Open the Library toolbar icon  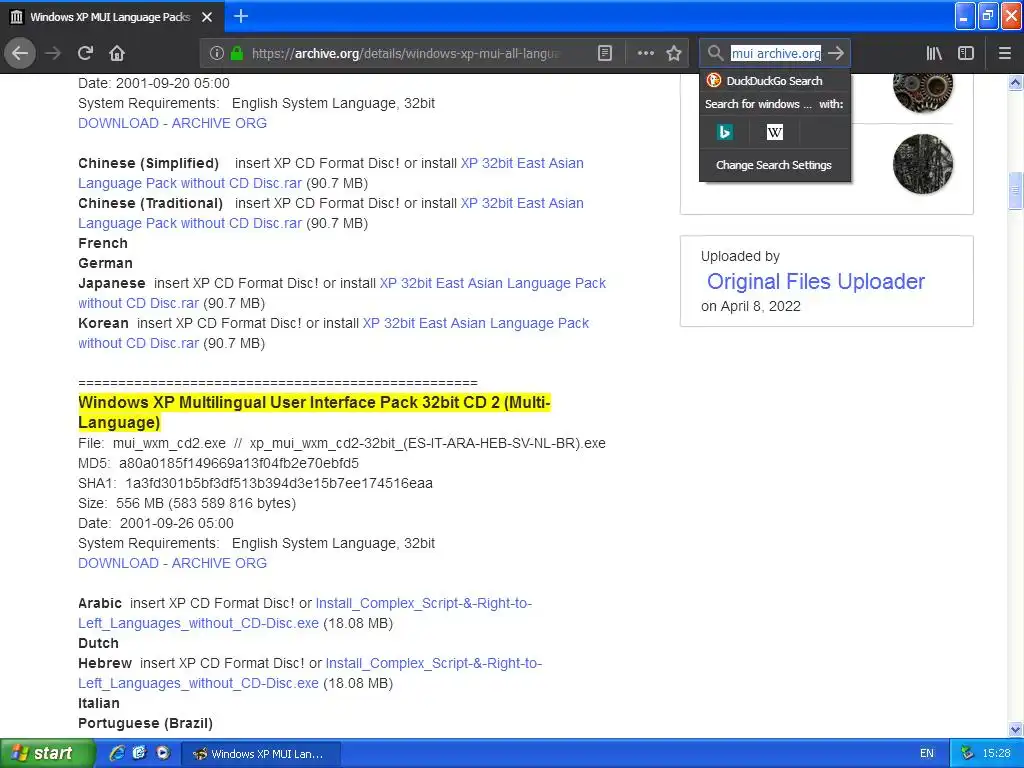pyautogui.click(x=934, y=54)
